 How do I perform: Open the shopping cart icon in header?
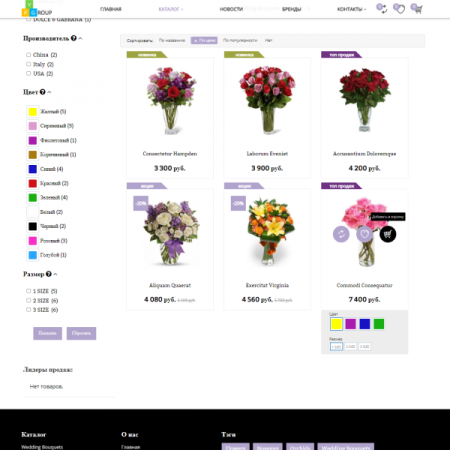[x=417, y=8]
